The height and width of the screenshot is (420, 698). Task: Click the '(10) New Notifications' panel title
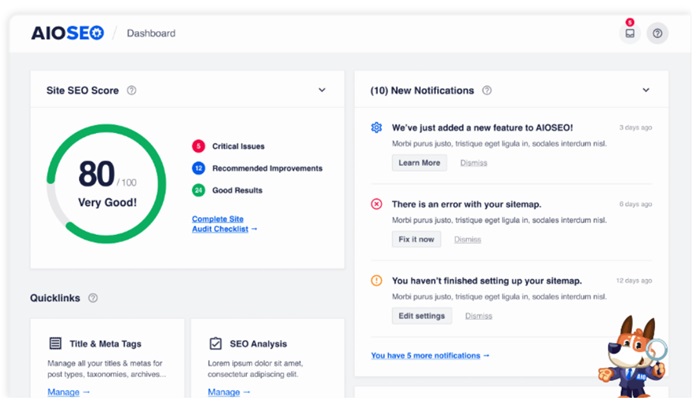pyautogui.click(x=422, y=90)
